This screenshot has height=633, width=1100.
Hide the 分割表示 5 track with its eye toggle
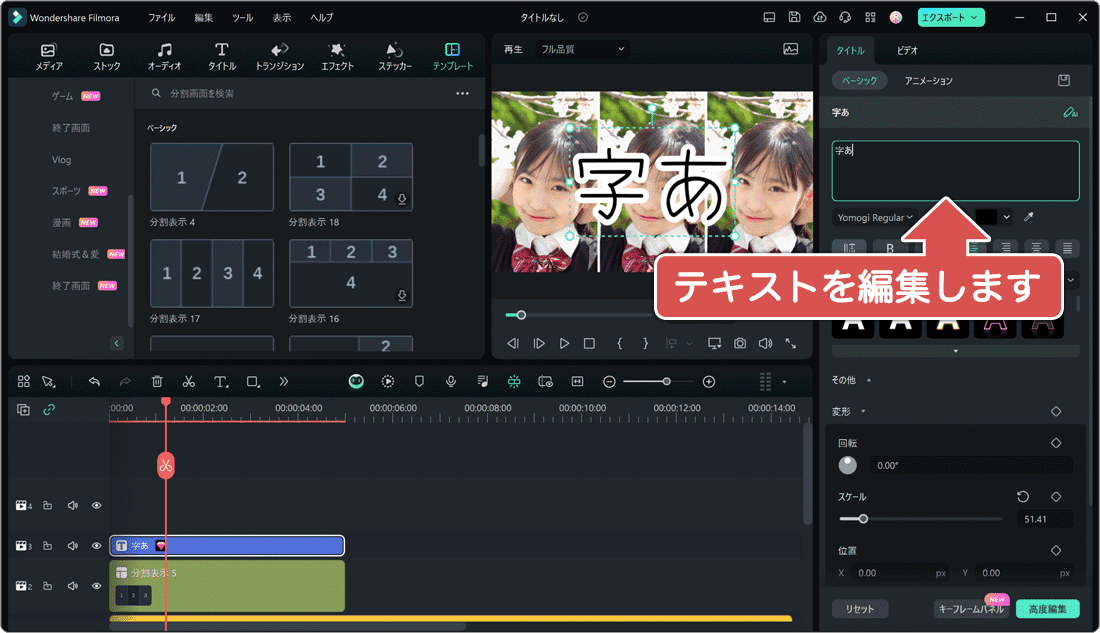pyautogui.click(x=96, y=585)
